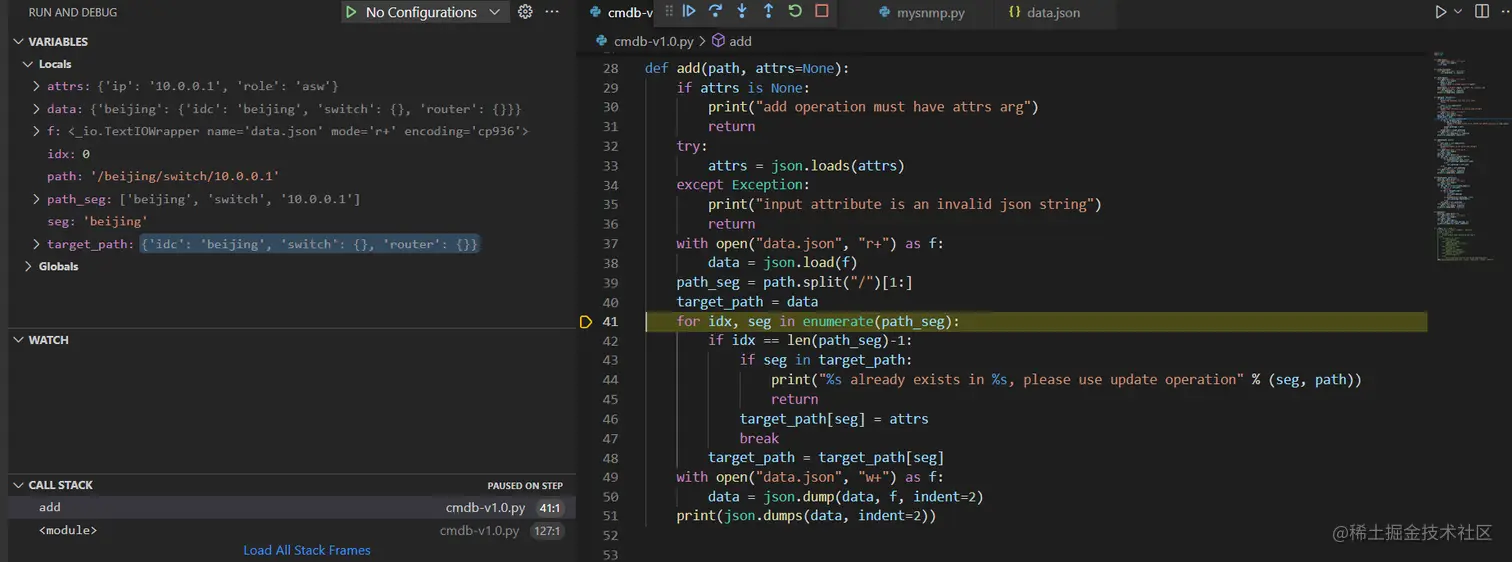Place cursor on the for idx line
Viewport: 1512px width, 562px height.
point(818,322)
